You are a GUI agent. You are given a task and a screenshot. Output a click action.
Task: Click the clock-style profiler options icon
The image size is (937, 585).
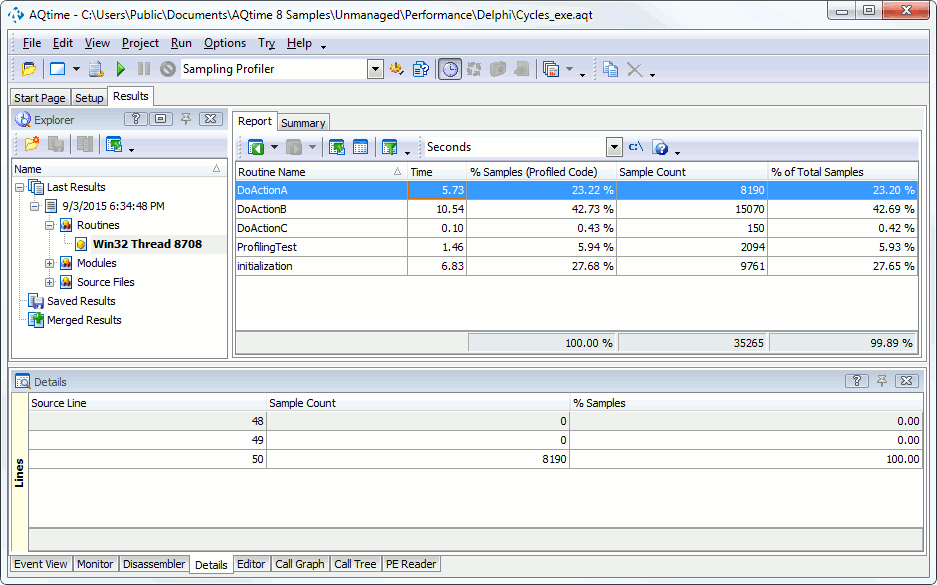(450, 69)
